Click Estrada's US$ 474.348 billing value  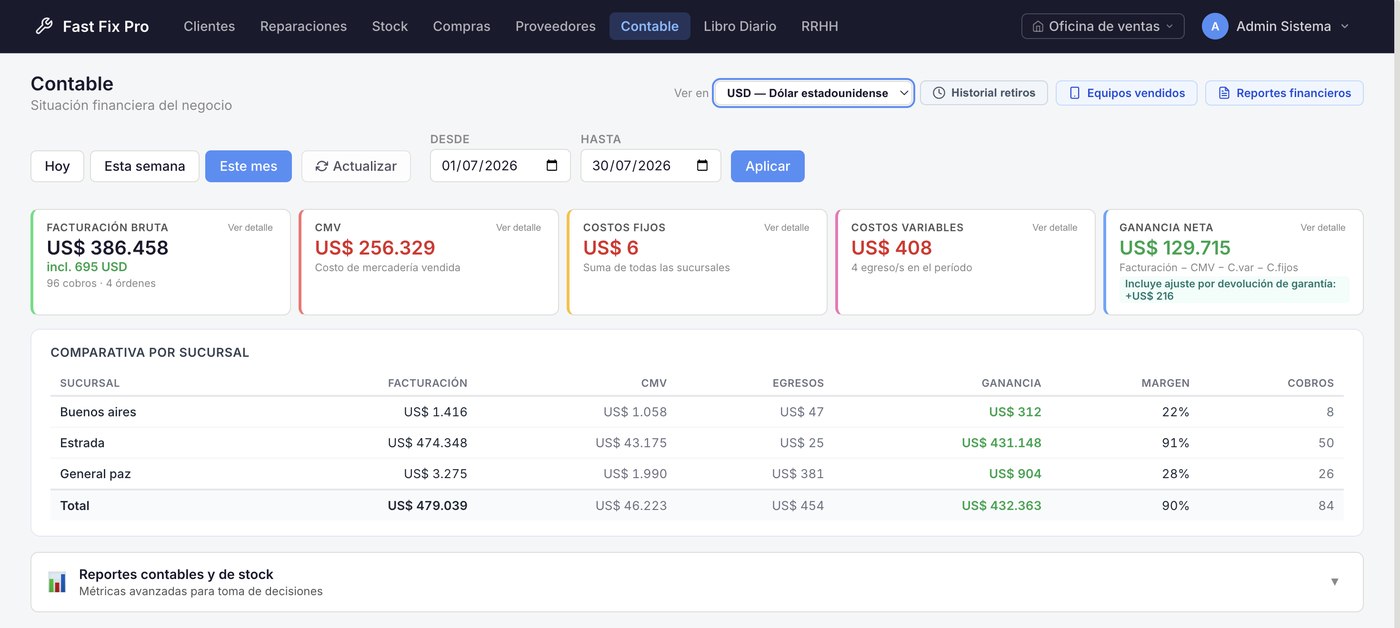click(x=428, y=443)
